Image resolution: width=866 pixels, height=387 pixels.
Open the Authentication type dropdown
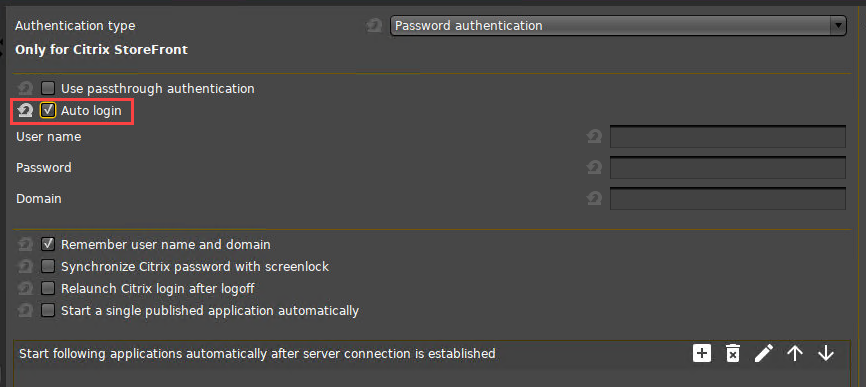(x=618, y=25)
